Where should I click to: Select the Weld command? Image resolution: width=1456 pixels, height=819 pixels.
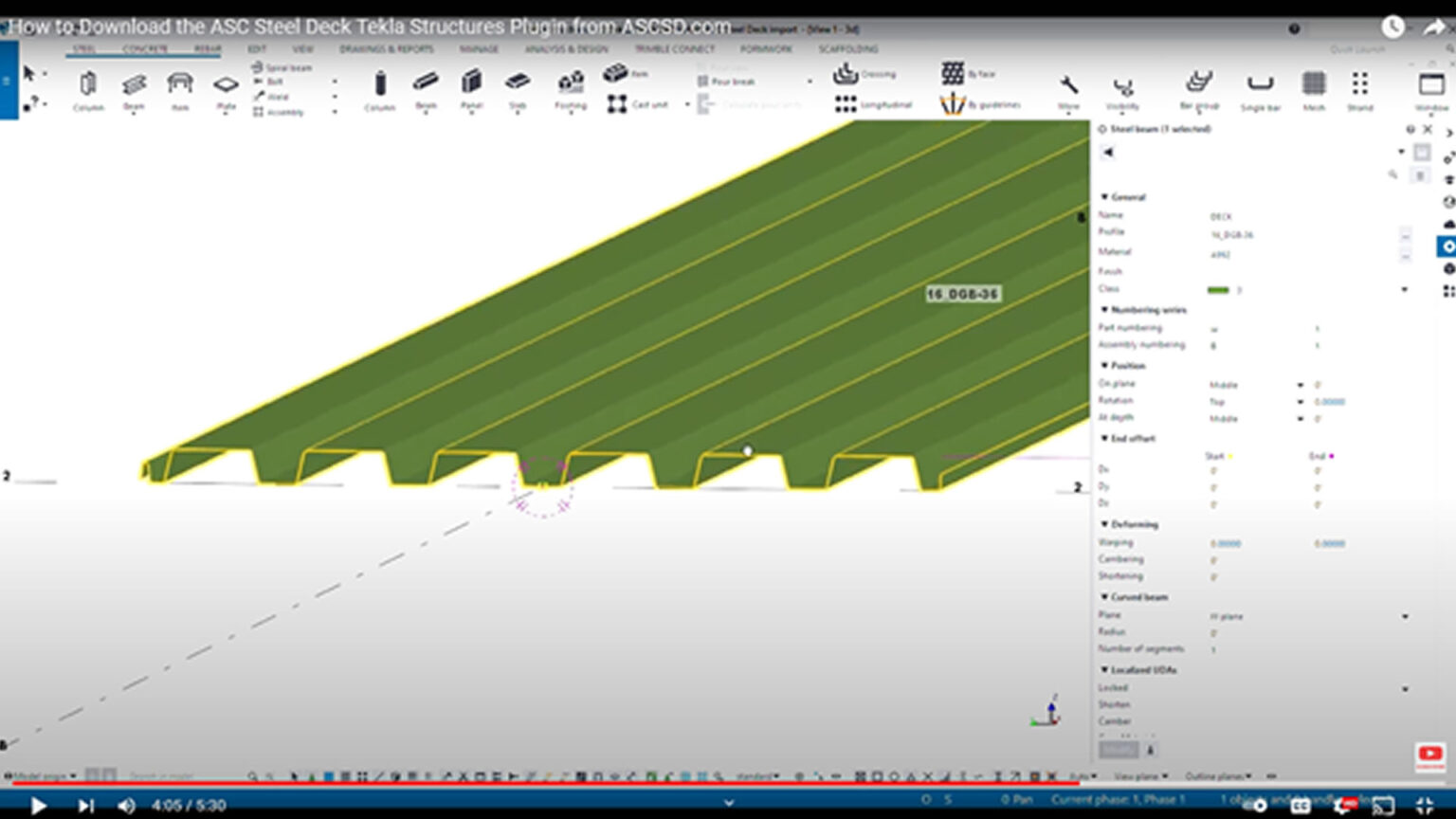click(x=271, y=97)
